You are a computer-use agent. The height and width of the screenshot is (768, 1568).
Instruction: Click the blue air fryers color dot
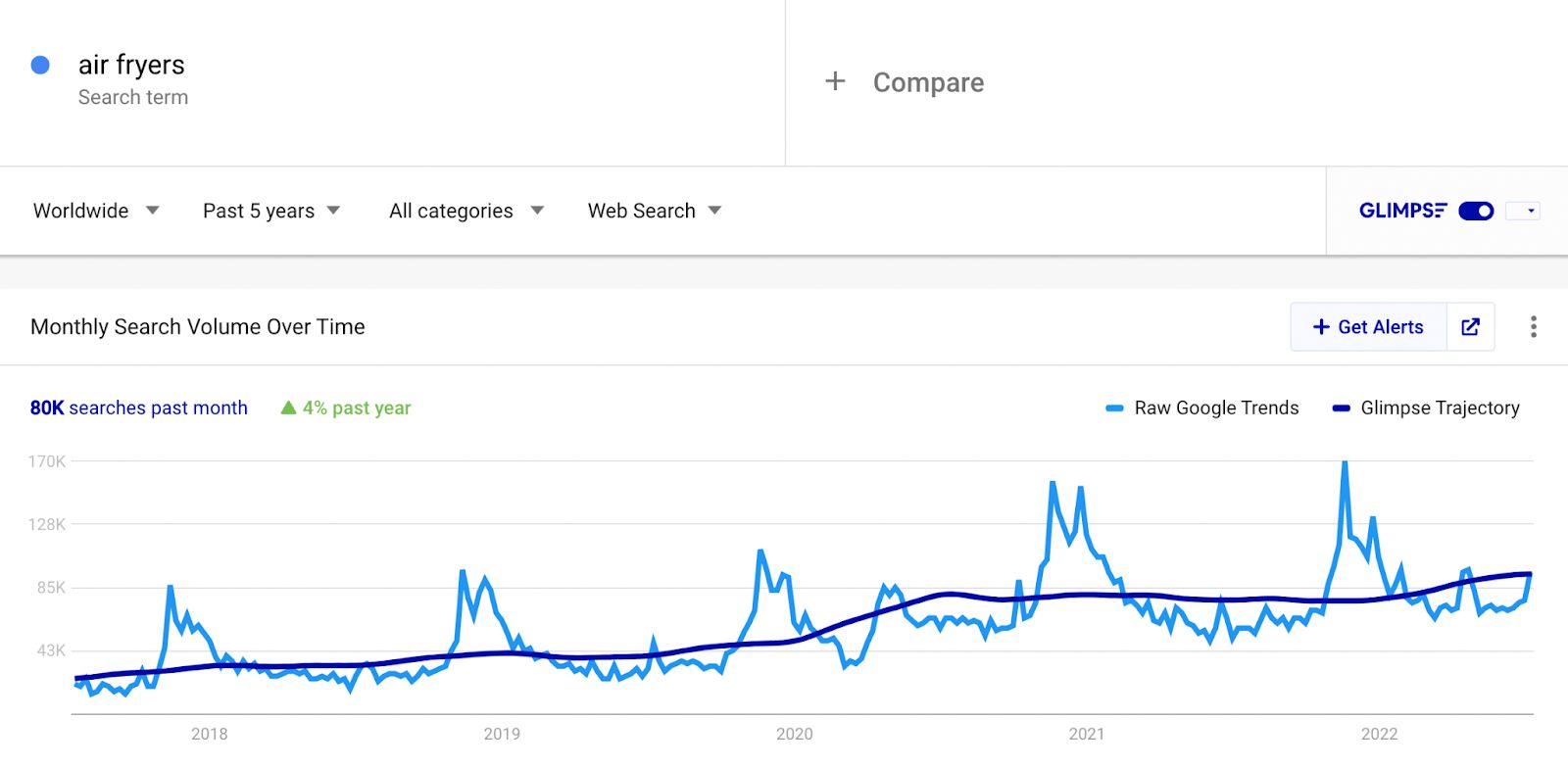[40, 65]
